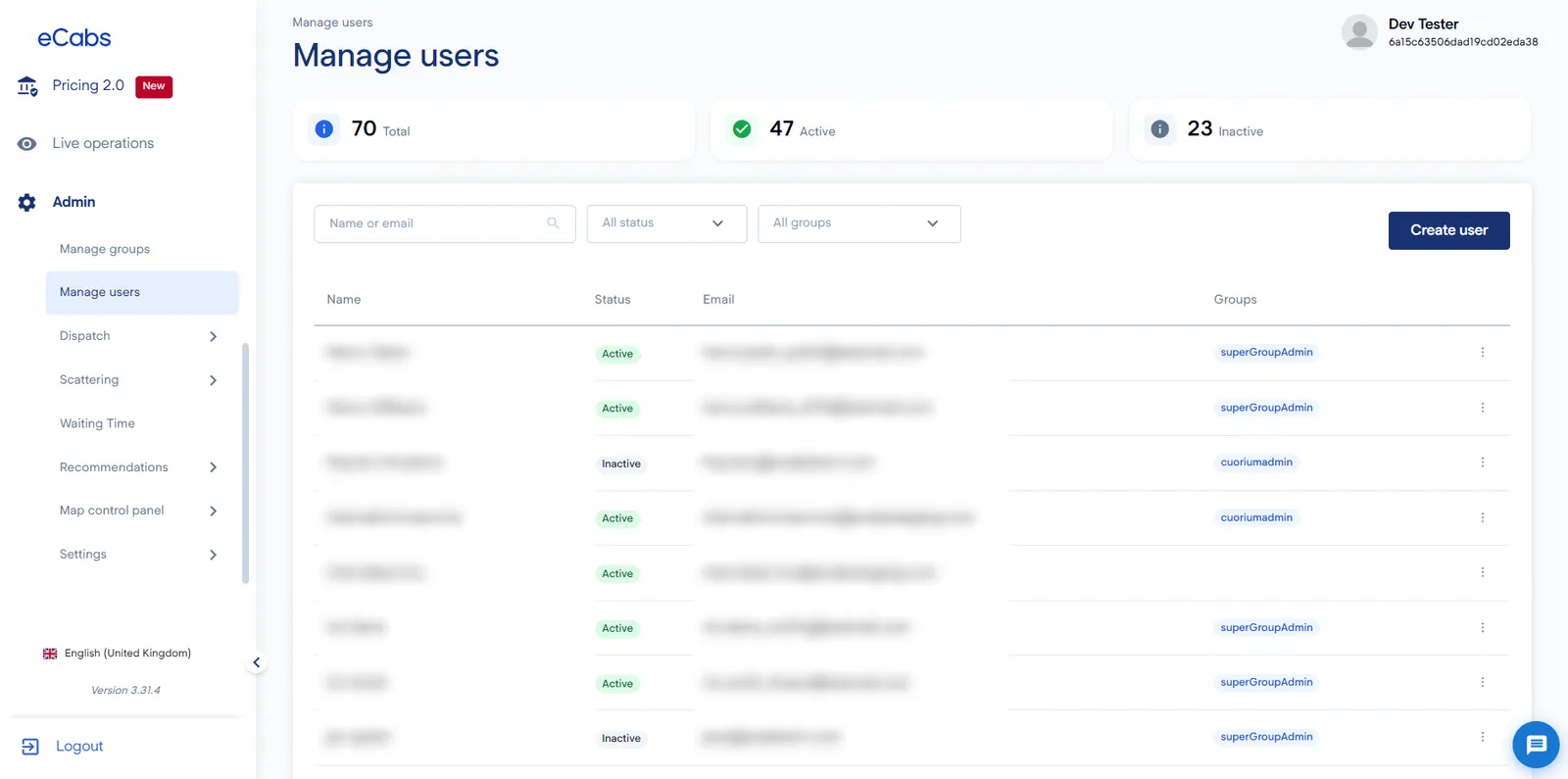Viewport: 1568px width, 779px height.
Task: Open actions menu for inactive cuoriumadmin row
Action: pyautogui.click(x=1482, y=463)
